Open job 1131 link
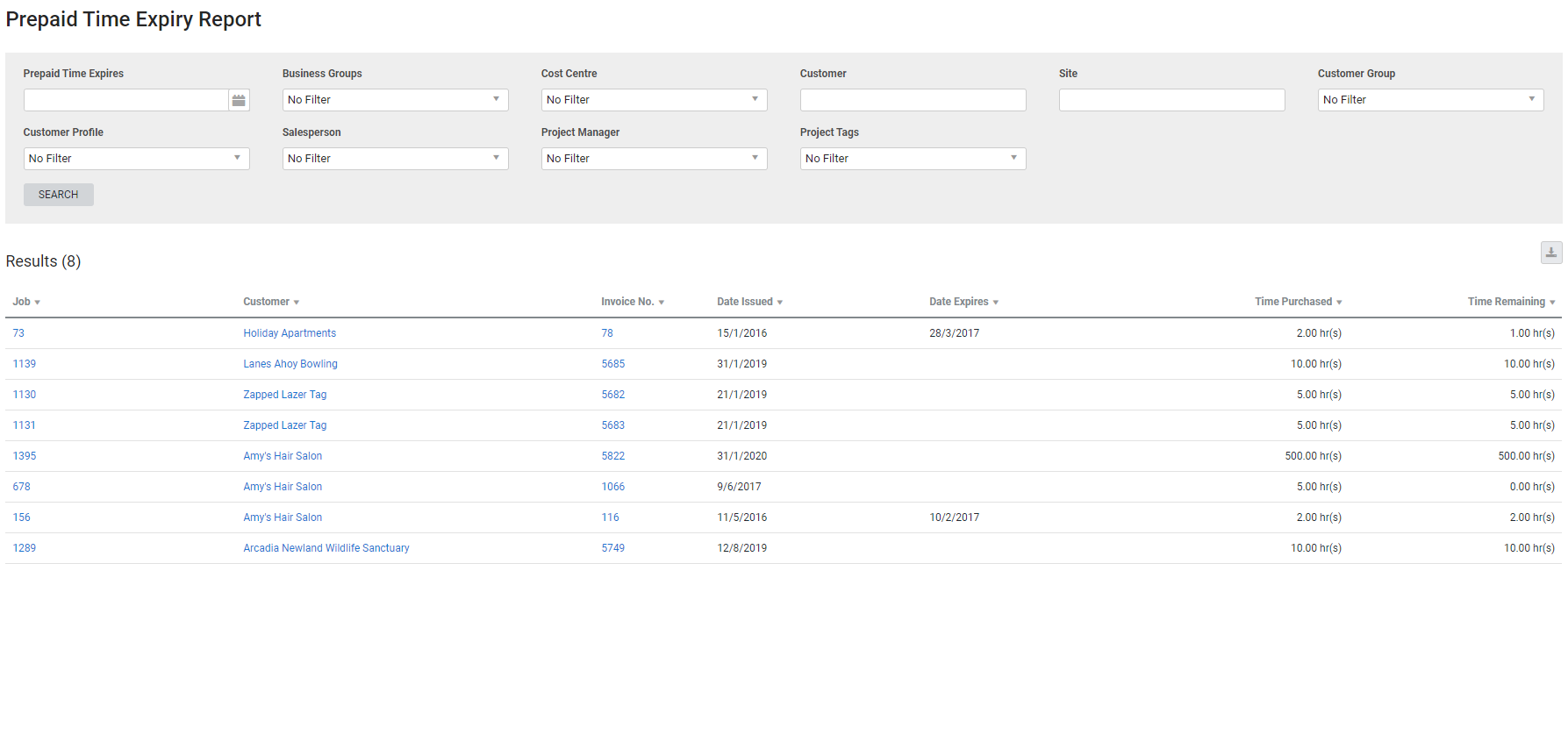1568x735 pixels. pyautogui.click(x=25, y=425)
